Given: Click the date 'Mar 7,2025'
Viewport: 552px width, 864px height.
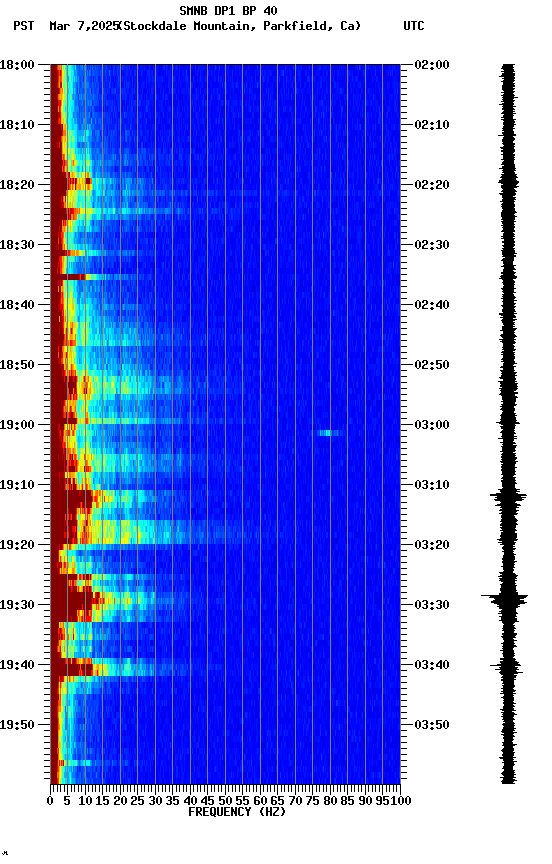Looking at the screenshot, I should click(x=84, y=26).
